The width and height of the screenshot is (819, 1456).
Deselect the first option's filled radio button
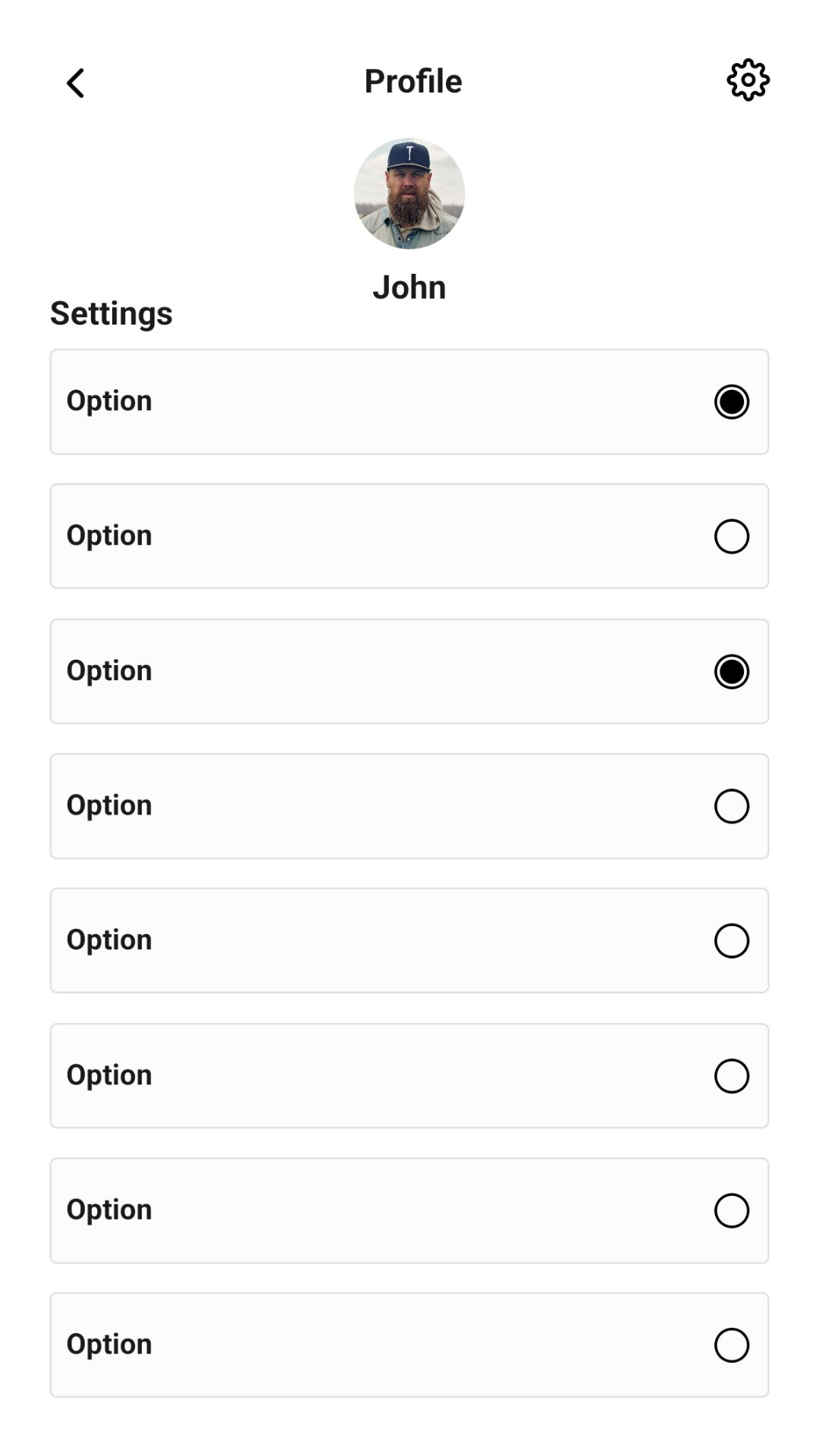731,402
